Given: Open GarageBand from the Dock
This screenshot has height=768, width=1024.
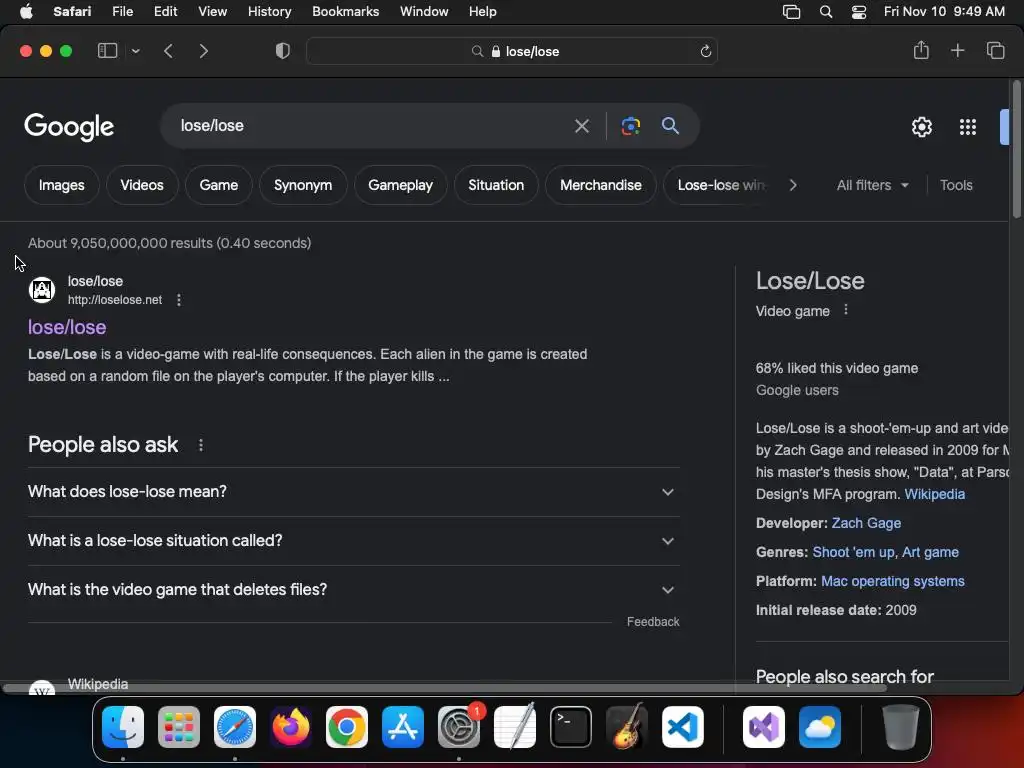Looking at the screenshot, I should (627, 727).
